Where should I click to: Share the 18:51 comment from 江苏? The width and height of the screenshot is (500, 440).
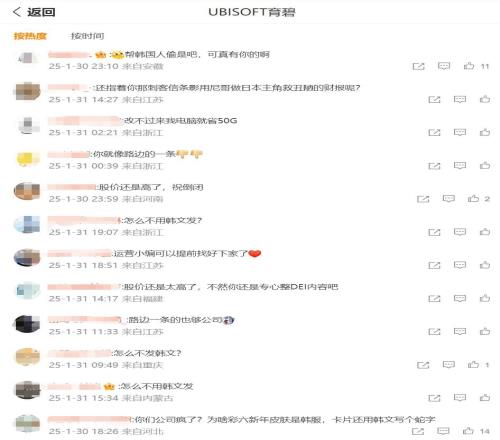[434, 265]
